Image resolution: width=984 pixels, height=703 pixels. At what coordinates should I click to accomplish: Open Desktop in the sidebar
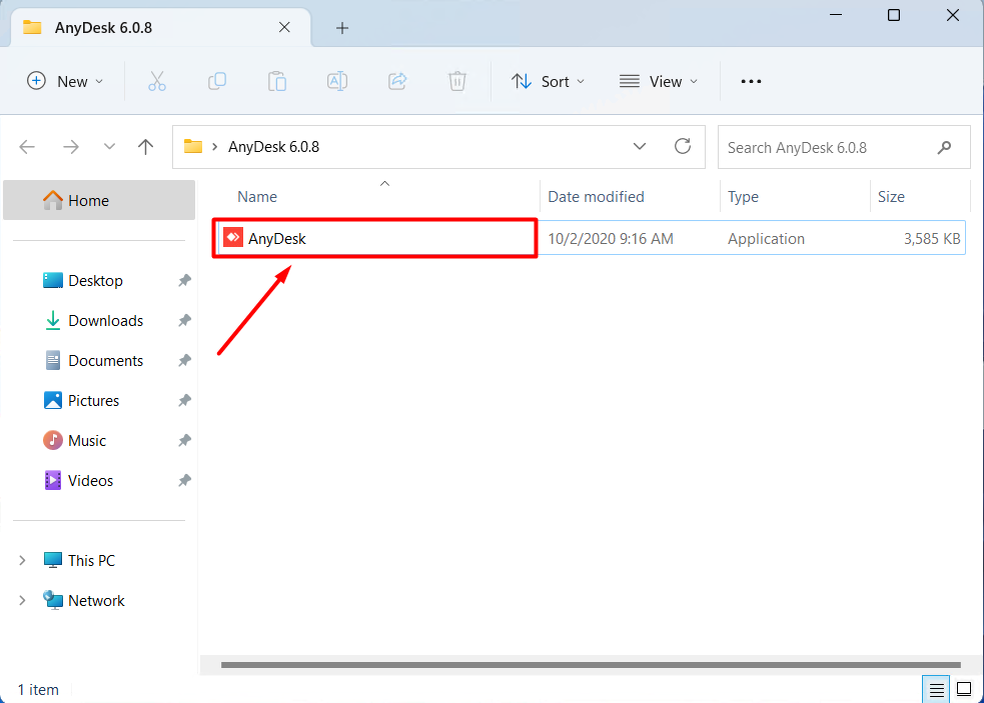coord(95,281)
